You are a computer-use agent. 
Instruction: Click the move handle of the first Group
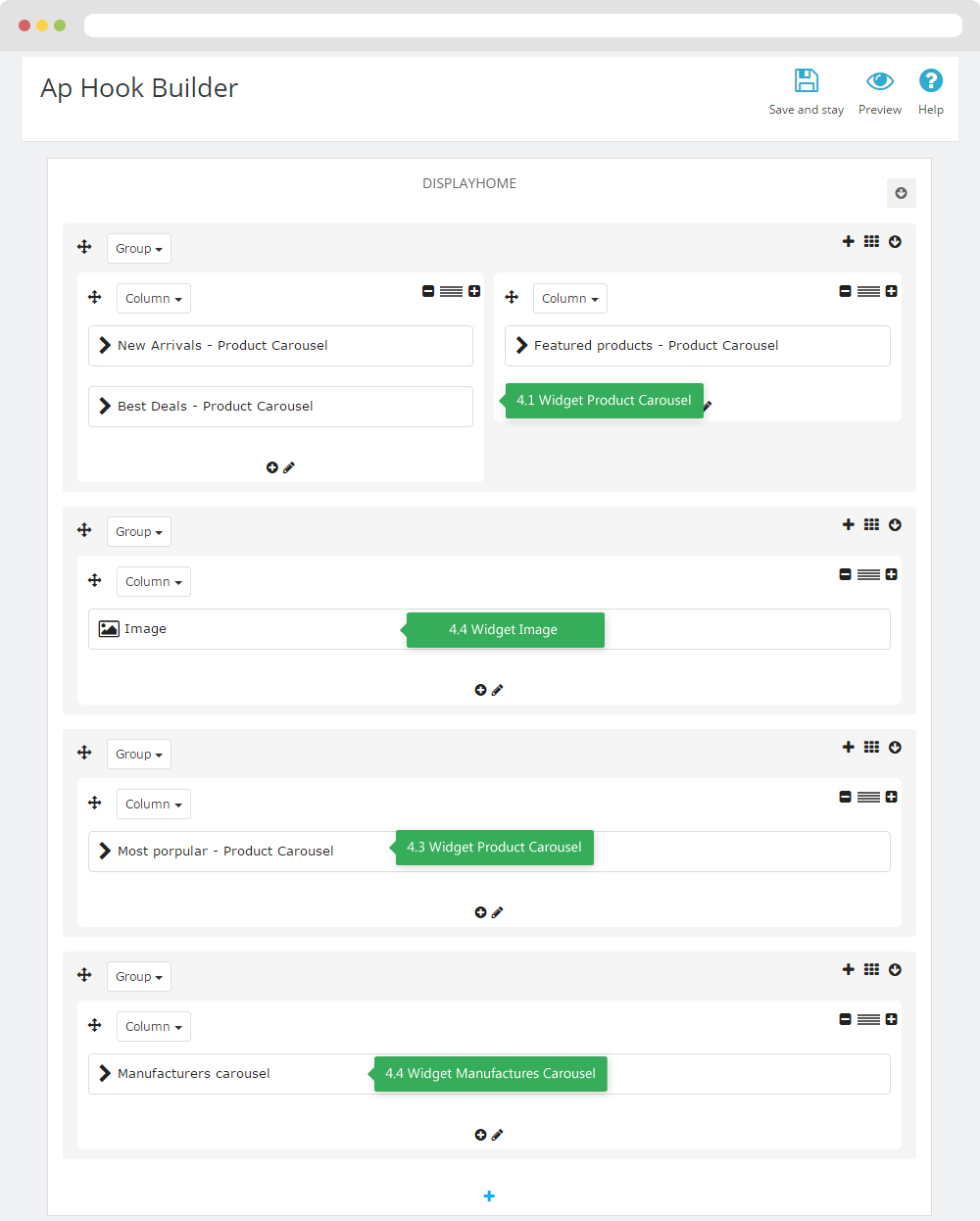click(84, 247)
